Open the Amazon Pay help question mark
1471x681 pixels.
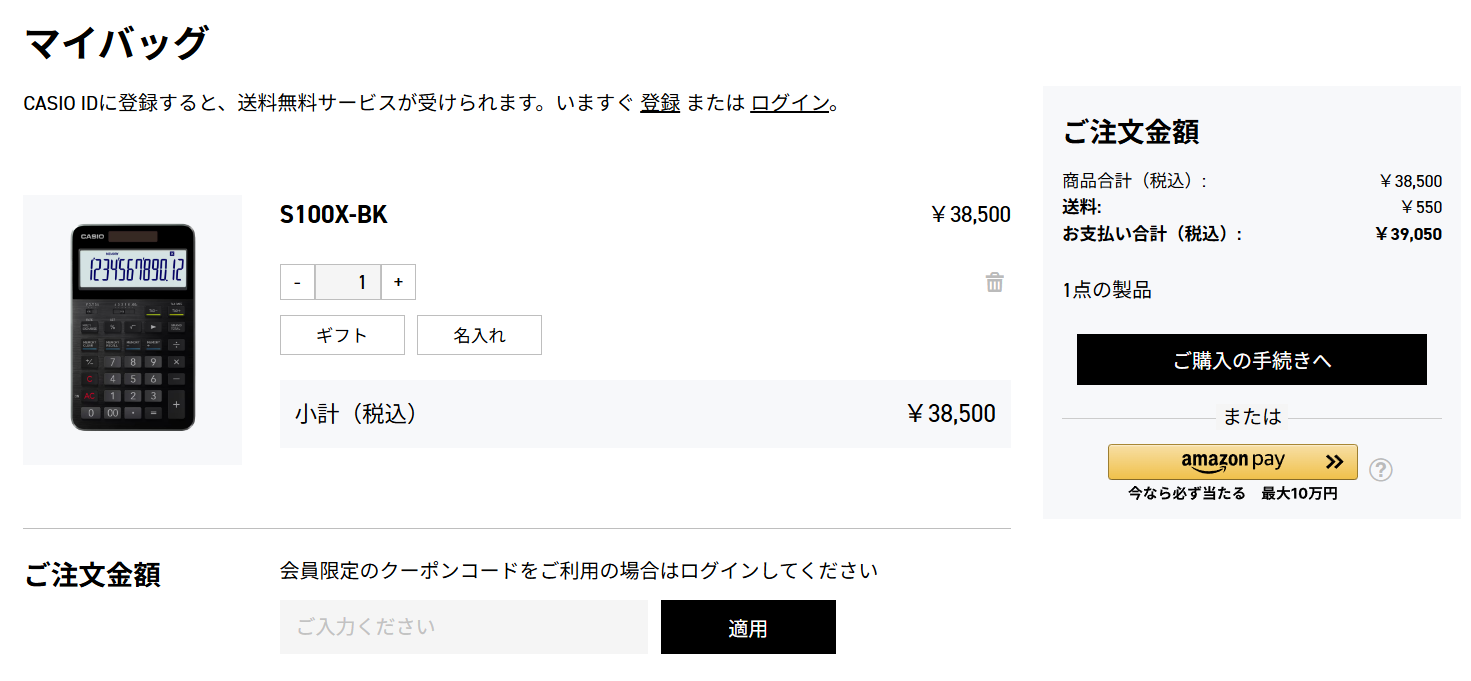[x=1380, y=469]
